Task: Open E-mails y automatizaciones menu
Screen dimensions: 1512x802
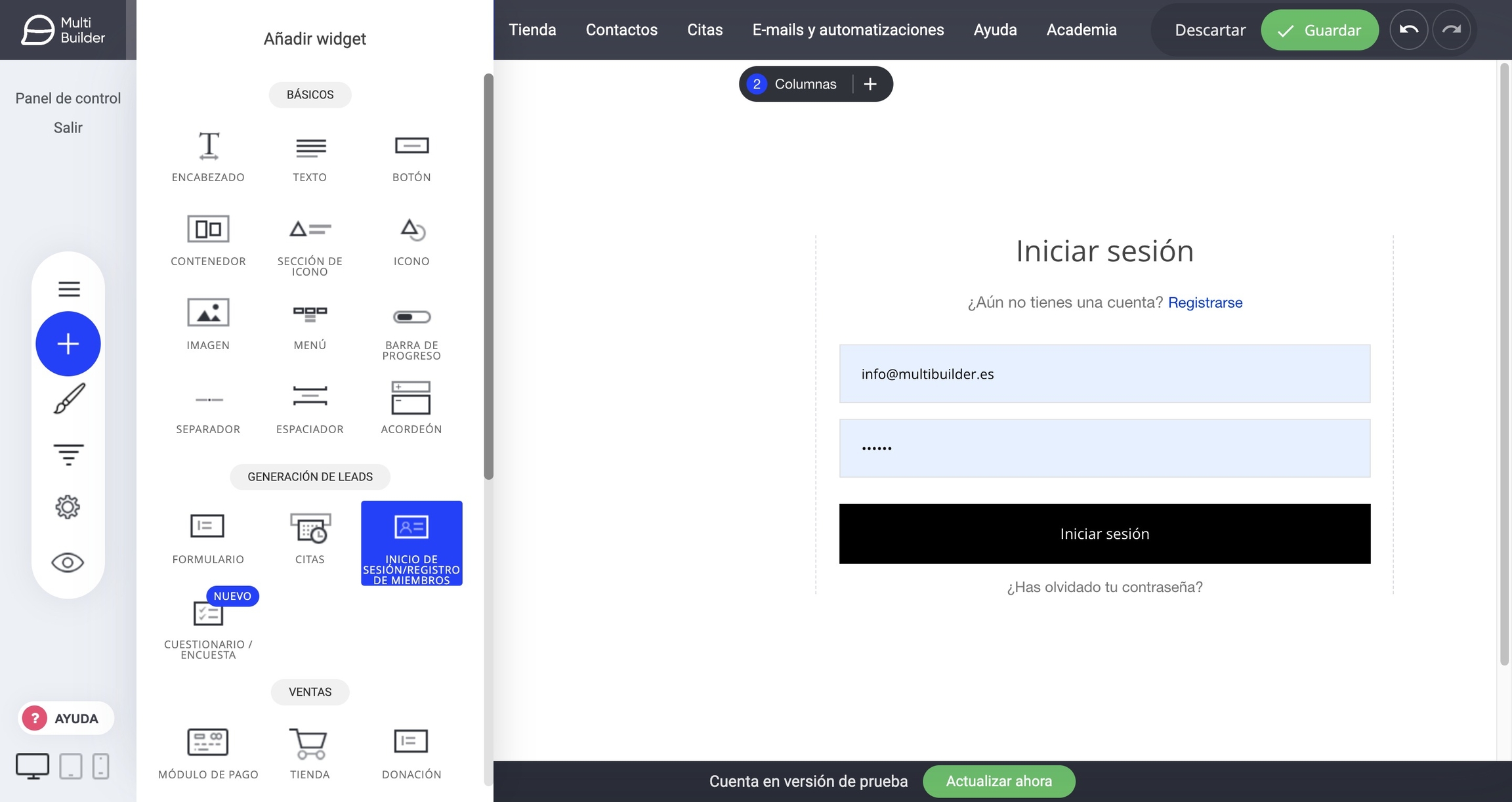Action: point(848,30)
